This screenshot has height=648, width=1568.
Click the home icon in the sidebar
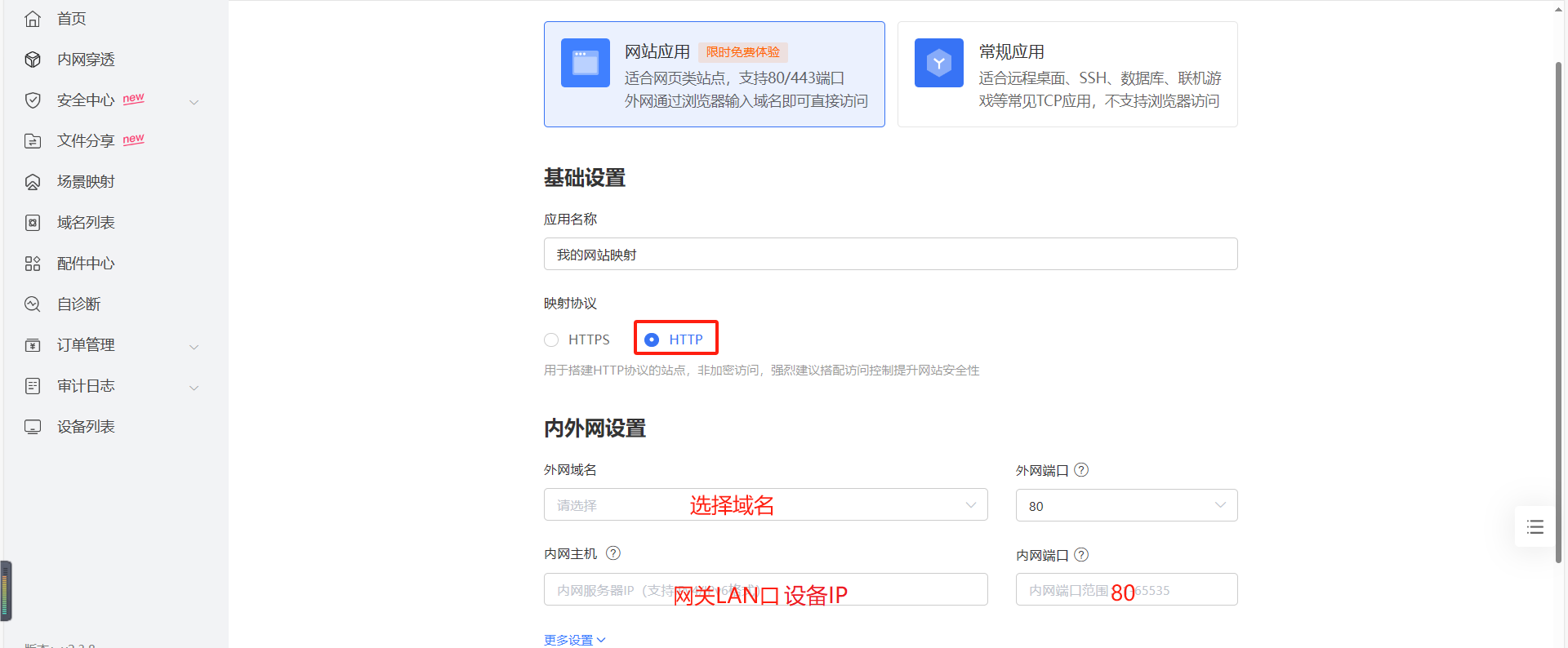coord(33,19)
